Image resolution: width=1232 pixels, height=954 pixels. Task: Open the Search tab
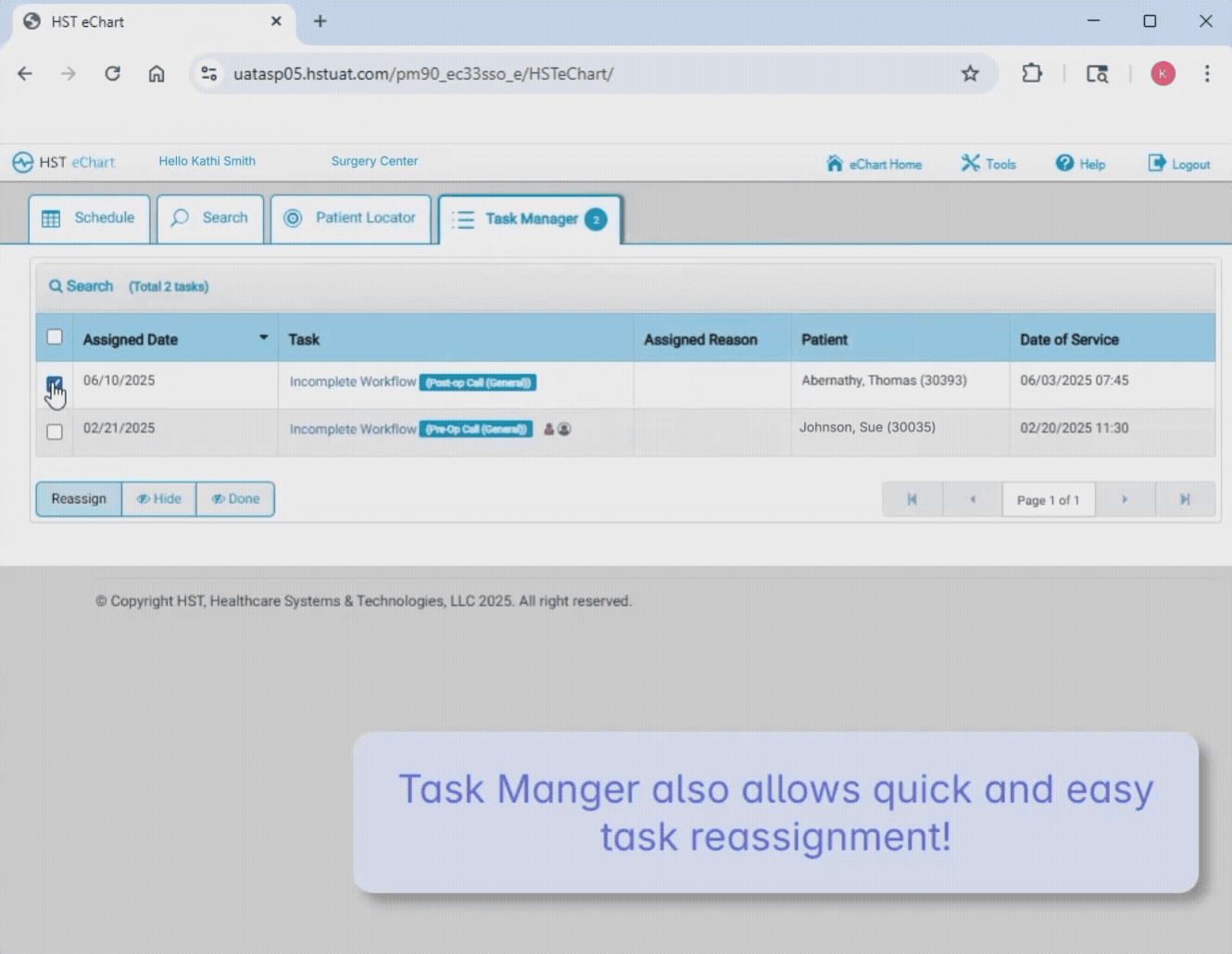(x=210, y=219)
